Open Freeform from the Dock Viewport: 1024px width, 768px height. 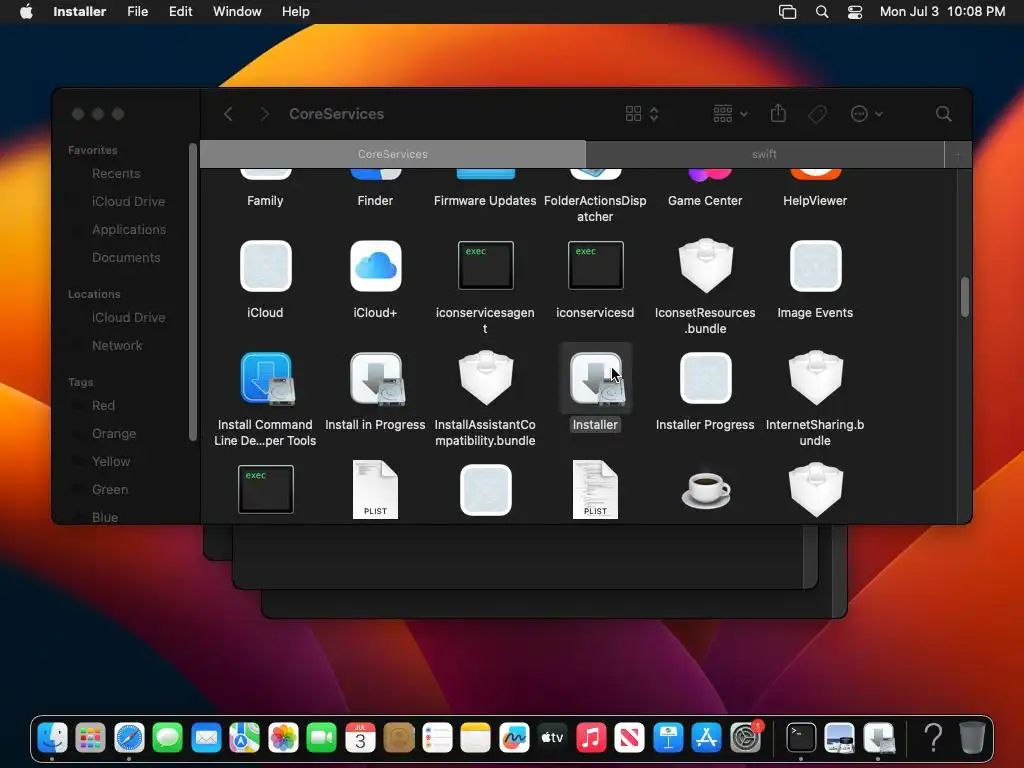(x=514, y=738)
